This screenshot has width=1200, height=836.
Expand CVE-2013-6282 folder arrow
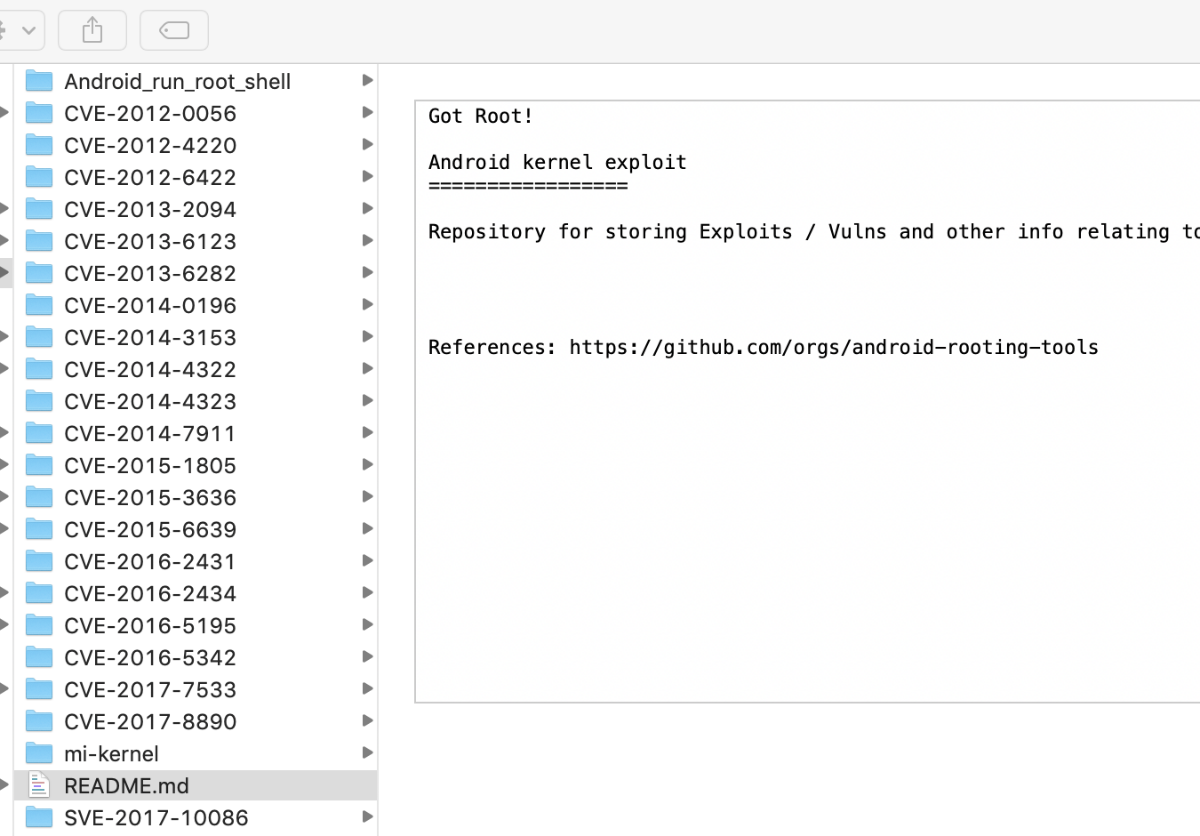[368, 273]
